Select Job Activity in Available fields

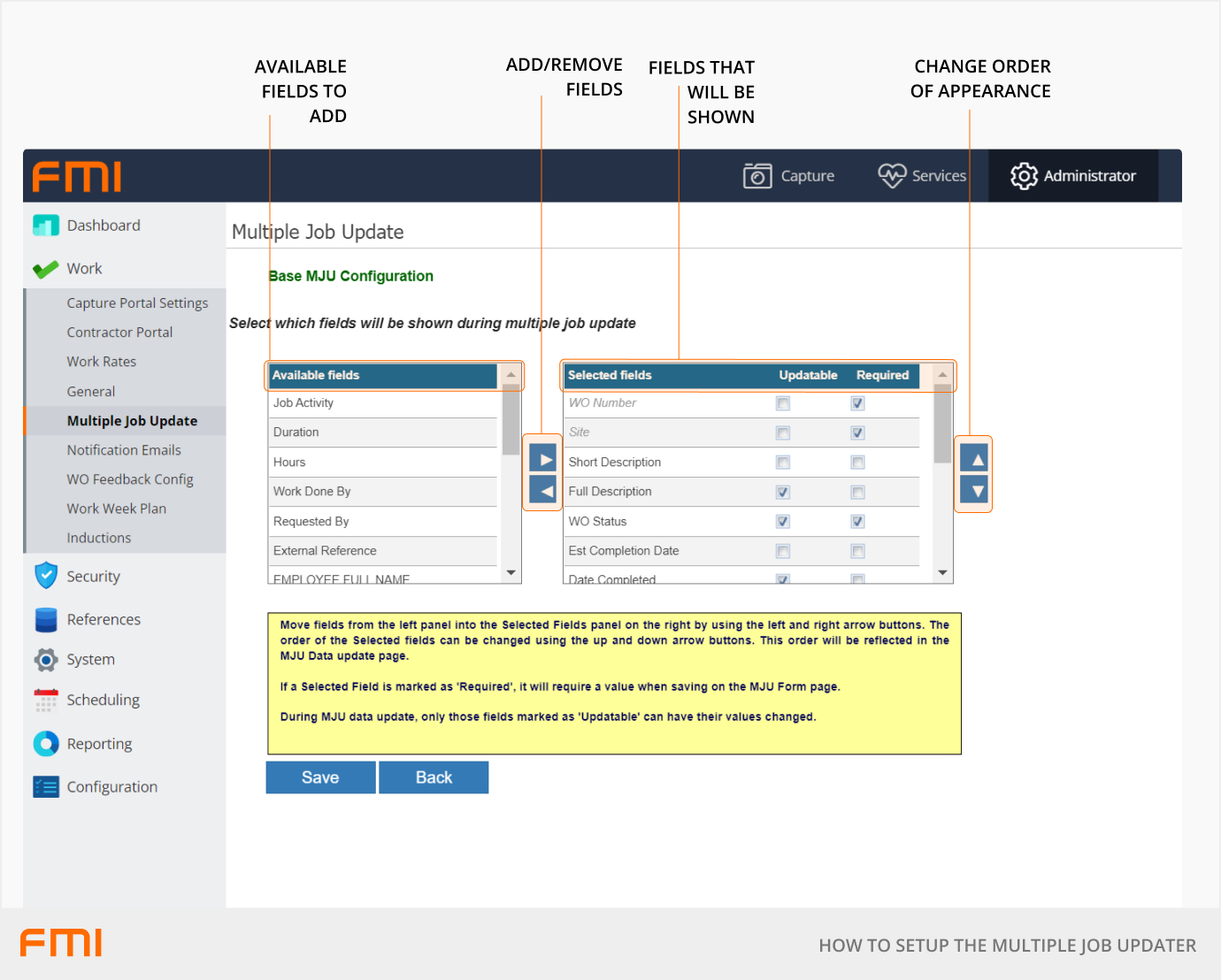tap(303, 403)
